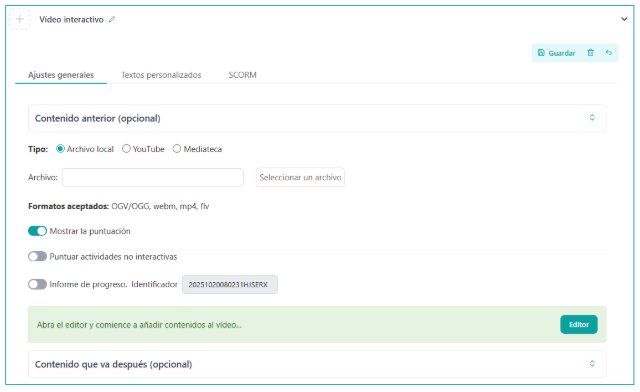Screen dimensions: 640x392
Task: Save changes with the Guardar button
Action: point(556,53)
